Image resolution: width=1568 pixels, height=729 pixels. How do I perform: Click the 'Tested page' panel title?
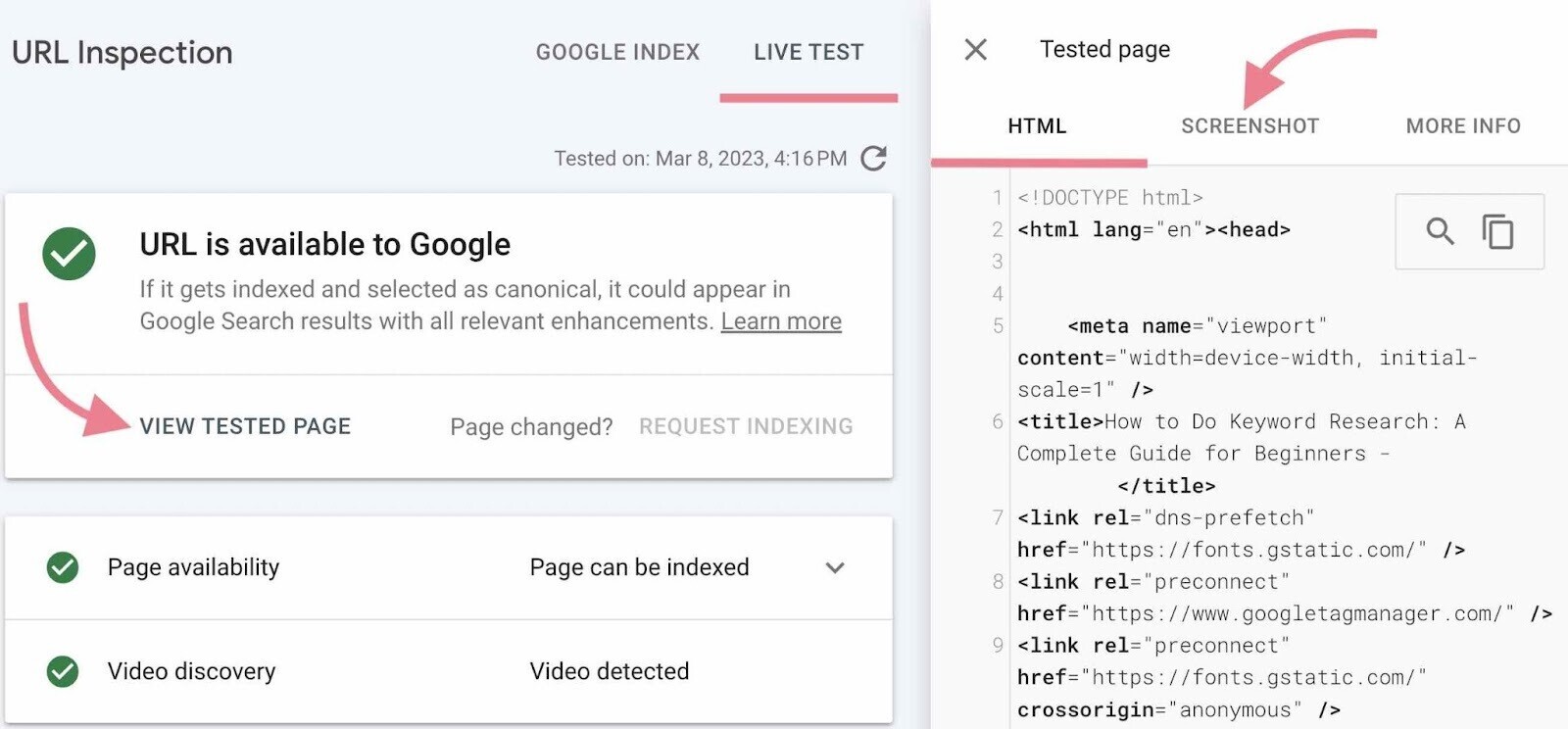pyautogui.click(x=1104, y=49)
